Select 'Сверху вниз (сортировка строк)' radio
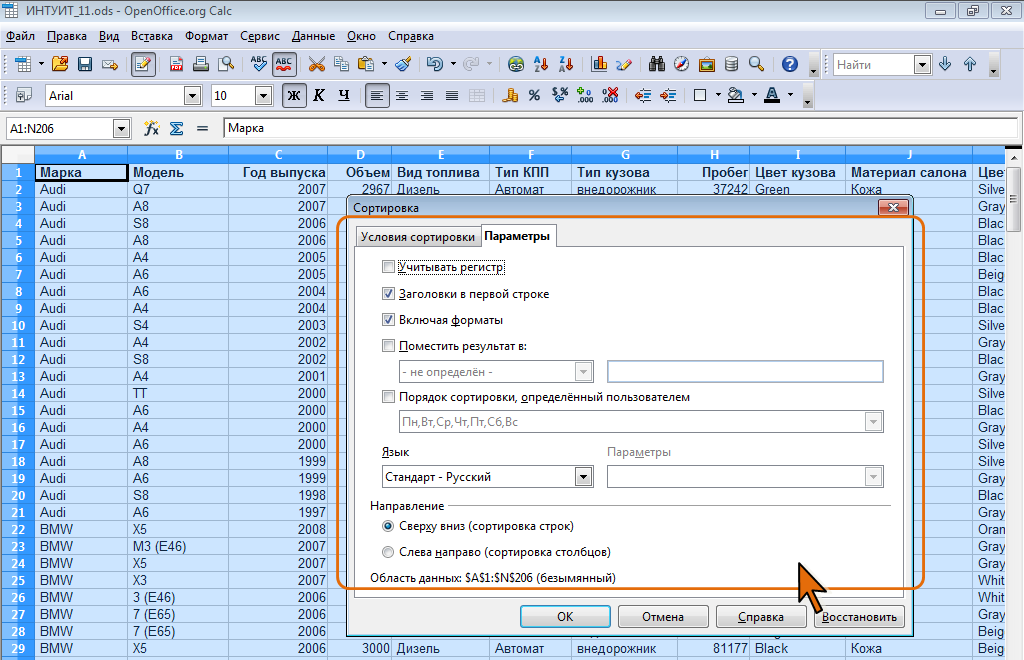Image resolution: width=1024 pixels, height=660 pixels. (388, 526)
